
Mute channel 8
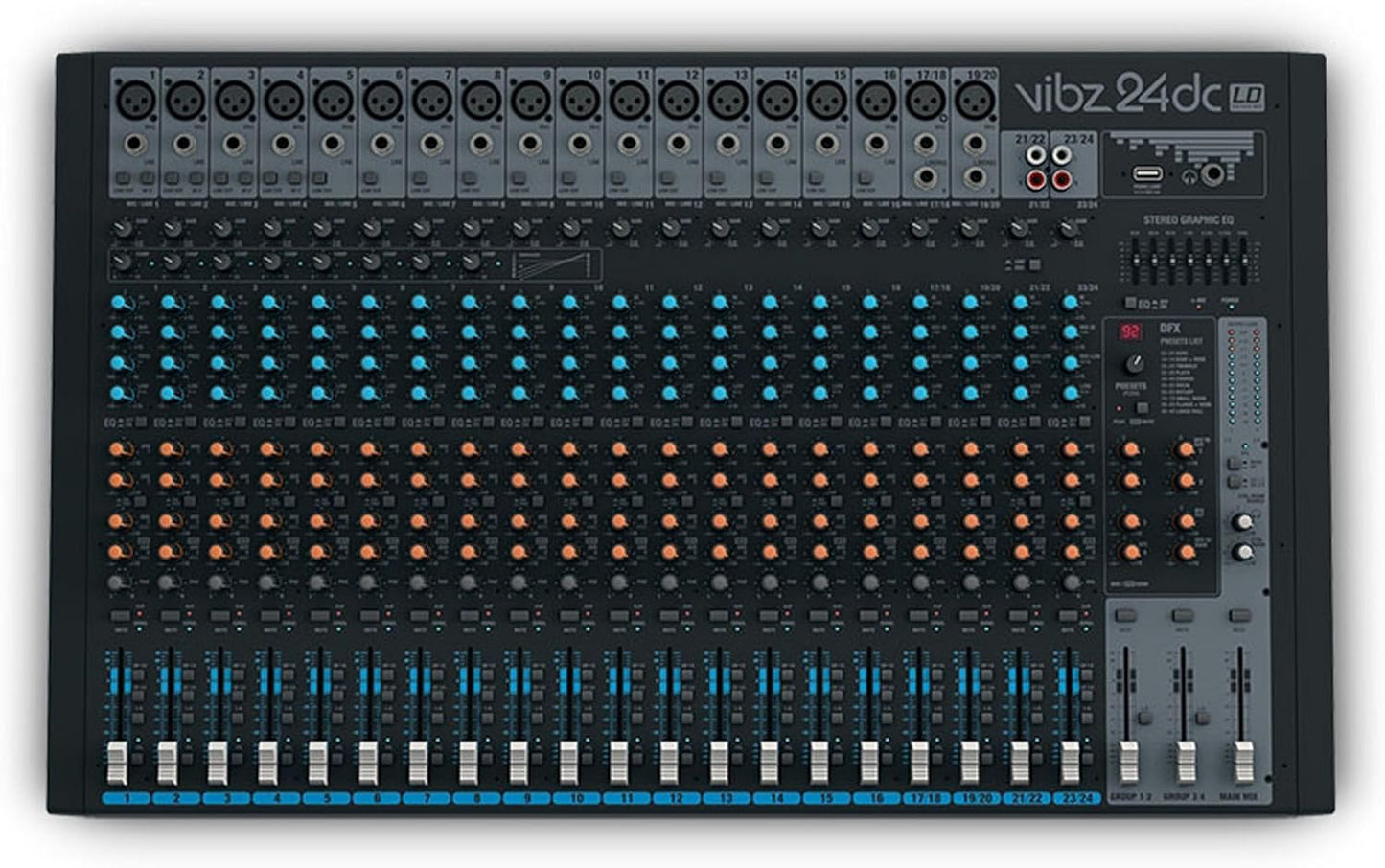coord(470,616)
